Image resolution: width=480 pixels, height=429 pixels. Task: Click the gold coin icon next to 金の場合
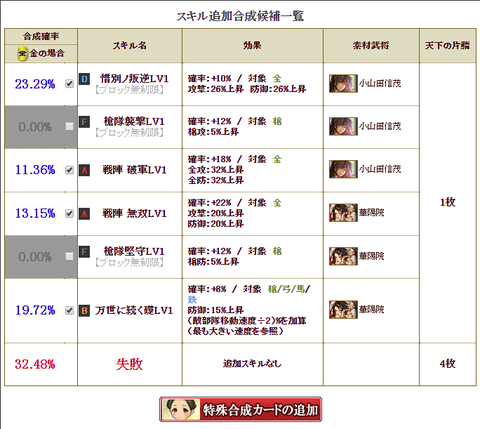22,53
